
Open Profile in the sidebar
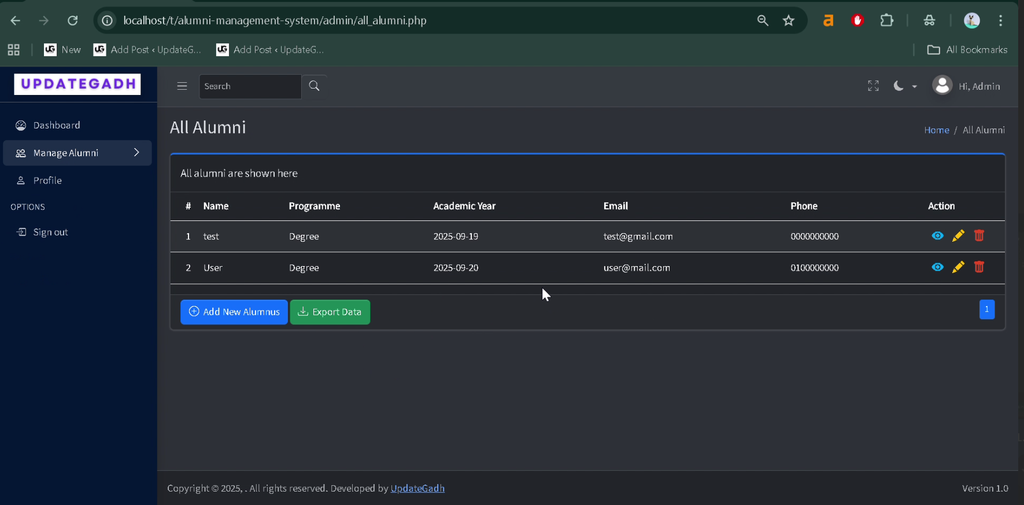click(77, 180)
